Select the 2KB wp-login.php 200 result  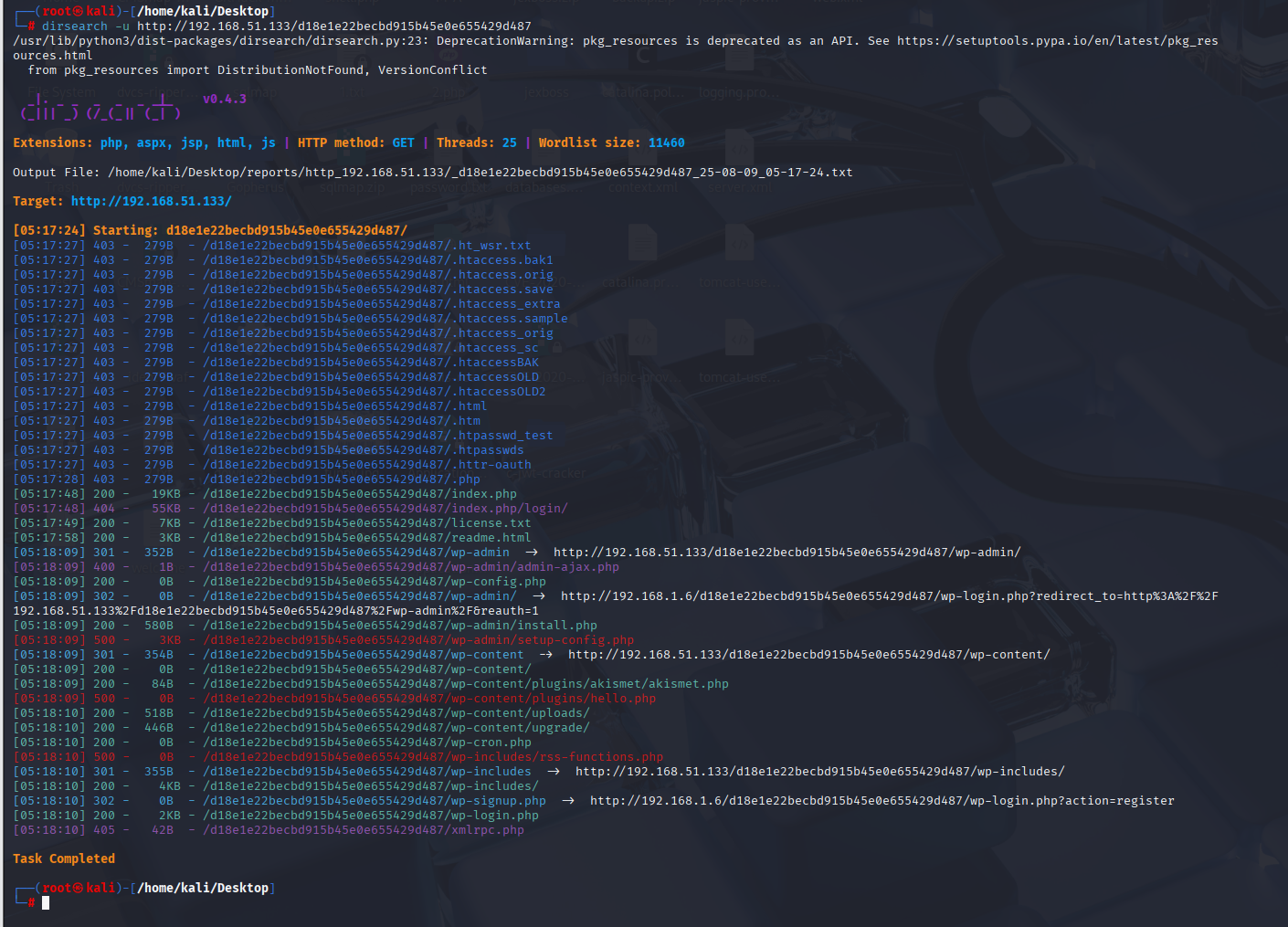click(x=276, y=815)
